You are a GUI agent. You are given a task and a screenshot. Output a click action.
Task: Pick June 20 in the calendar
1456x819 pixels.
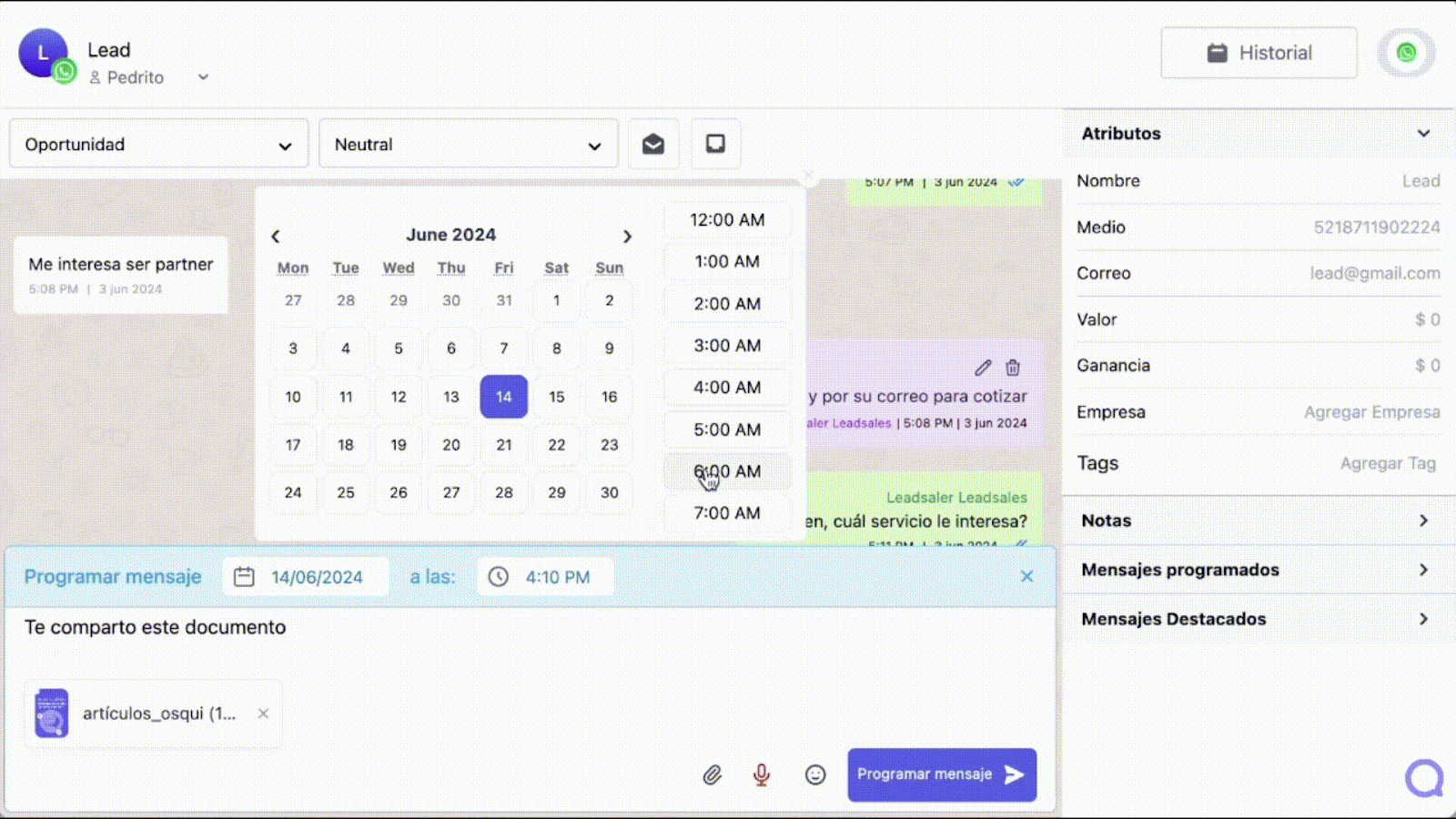pos(451,445)
